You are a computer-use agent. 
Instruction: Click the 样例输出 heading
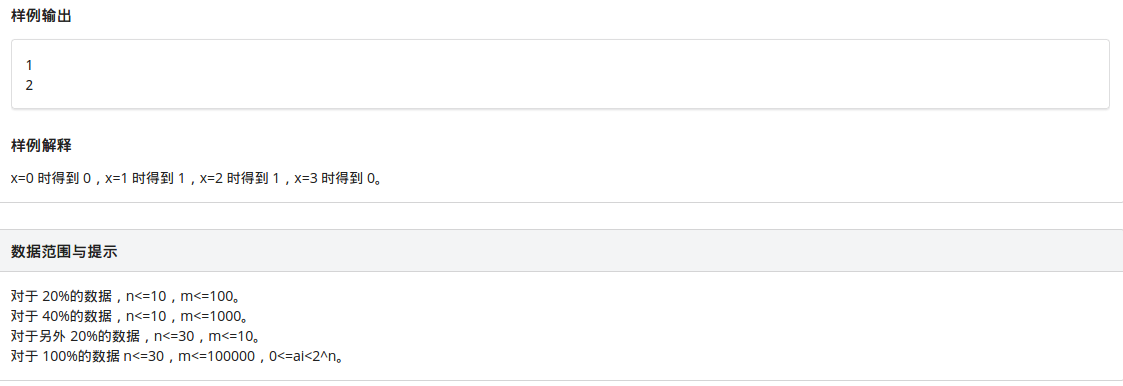coord(41,16)
